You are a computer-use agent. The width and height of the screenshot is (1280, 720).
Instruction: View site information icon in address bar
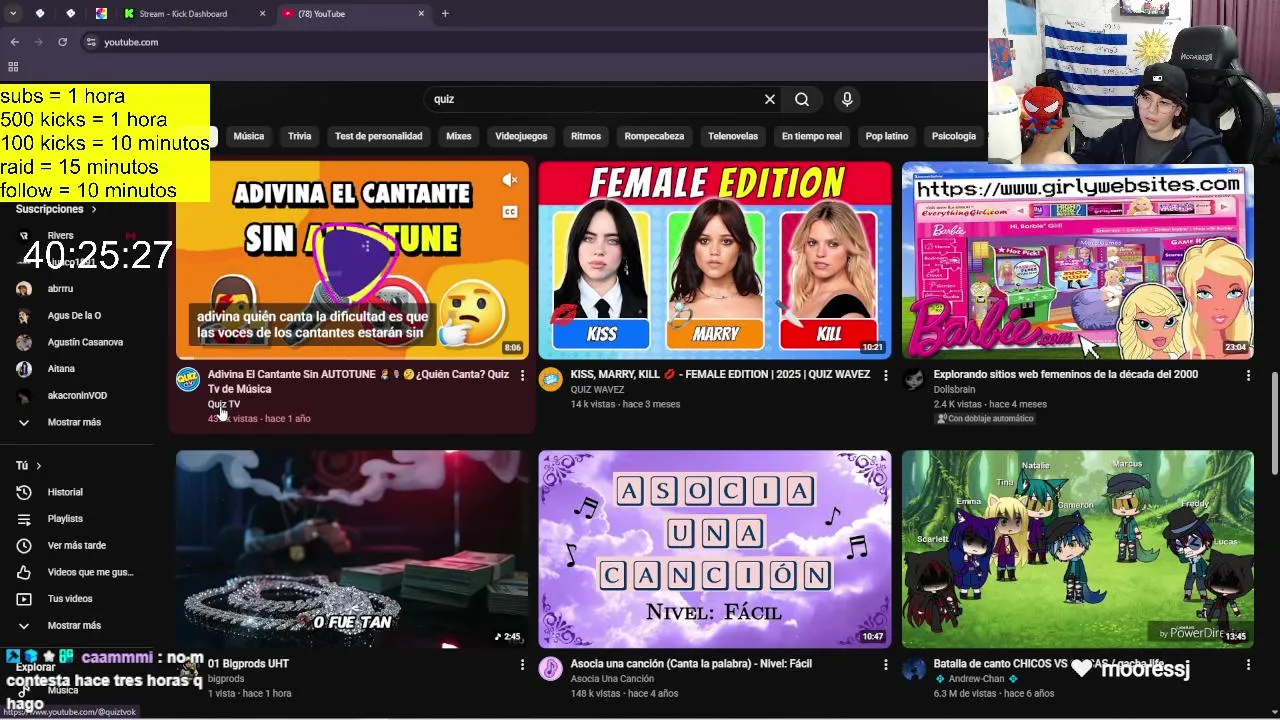[91, 42]
